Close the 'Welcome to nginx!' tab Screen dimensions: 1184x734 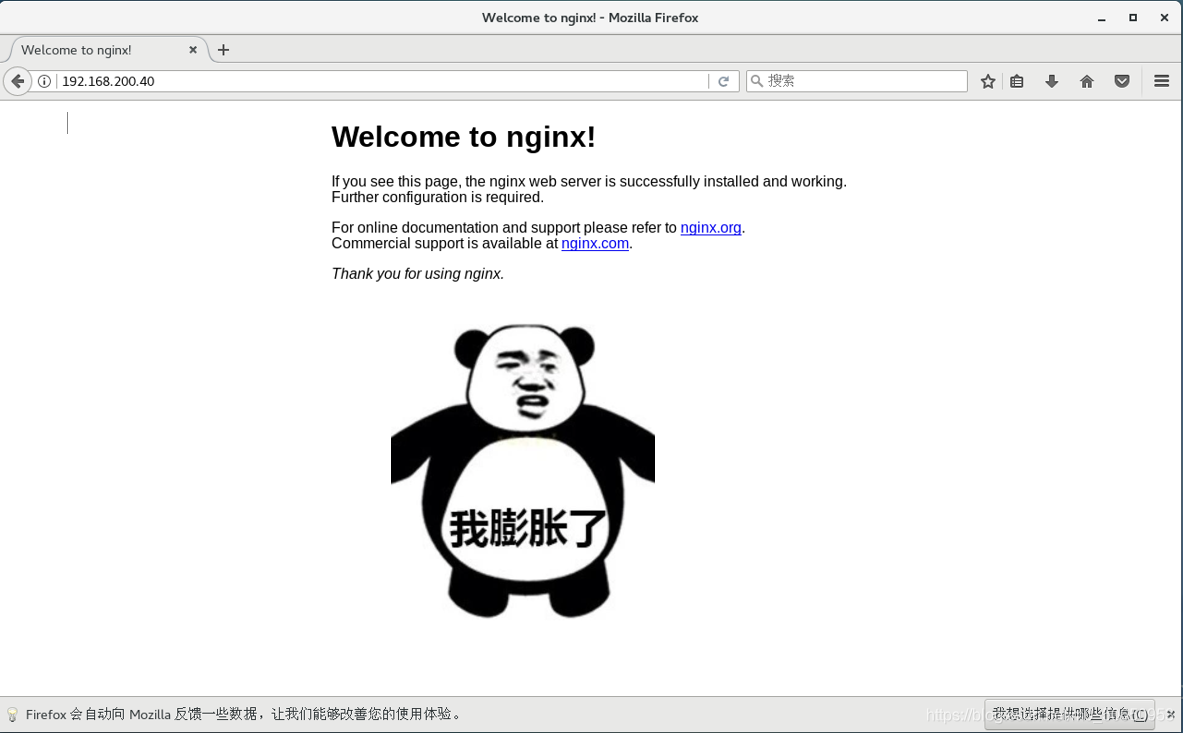tap(193, 50)
